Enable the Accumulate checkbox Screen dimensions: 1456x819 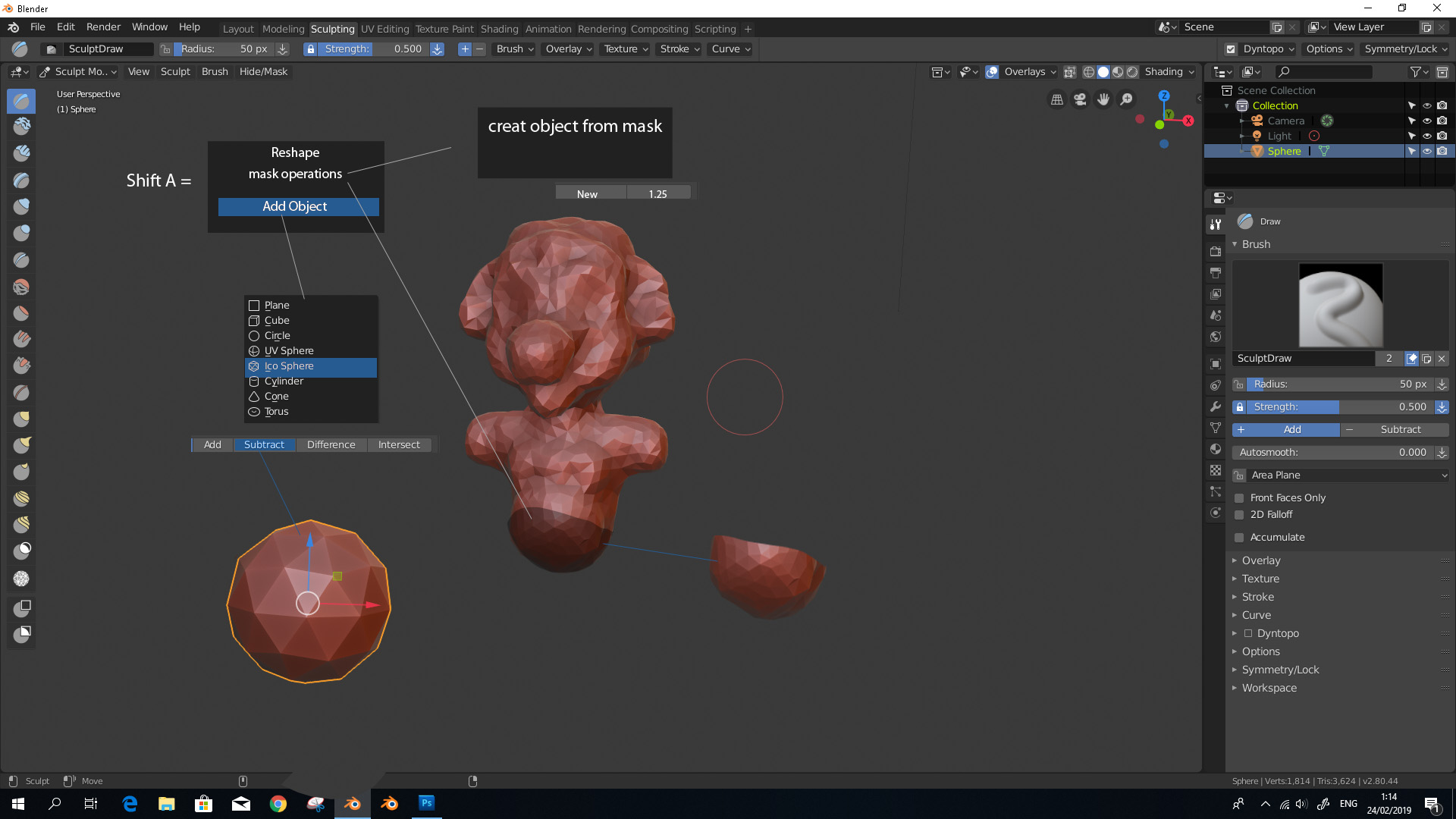pos(1239,538)
